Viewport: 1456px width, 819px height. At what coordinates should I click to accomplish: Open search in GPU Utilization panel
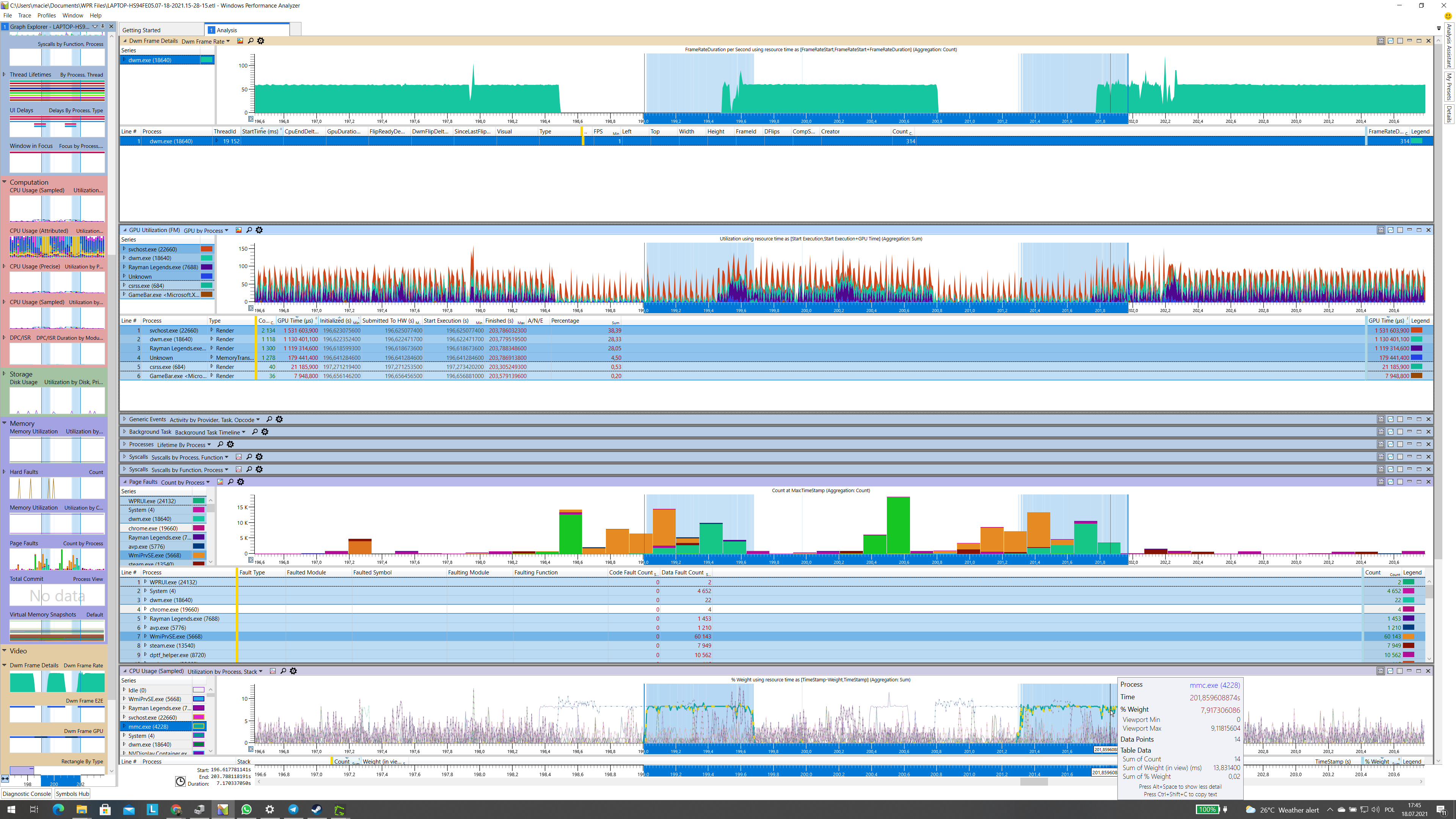coord(249,230)
